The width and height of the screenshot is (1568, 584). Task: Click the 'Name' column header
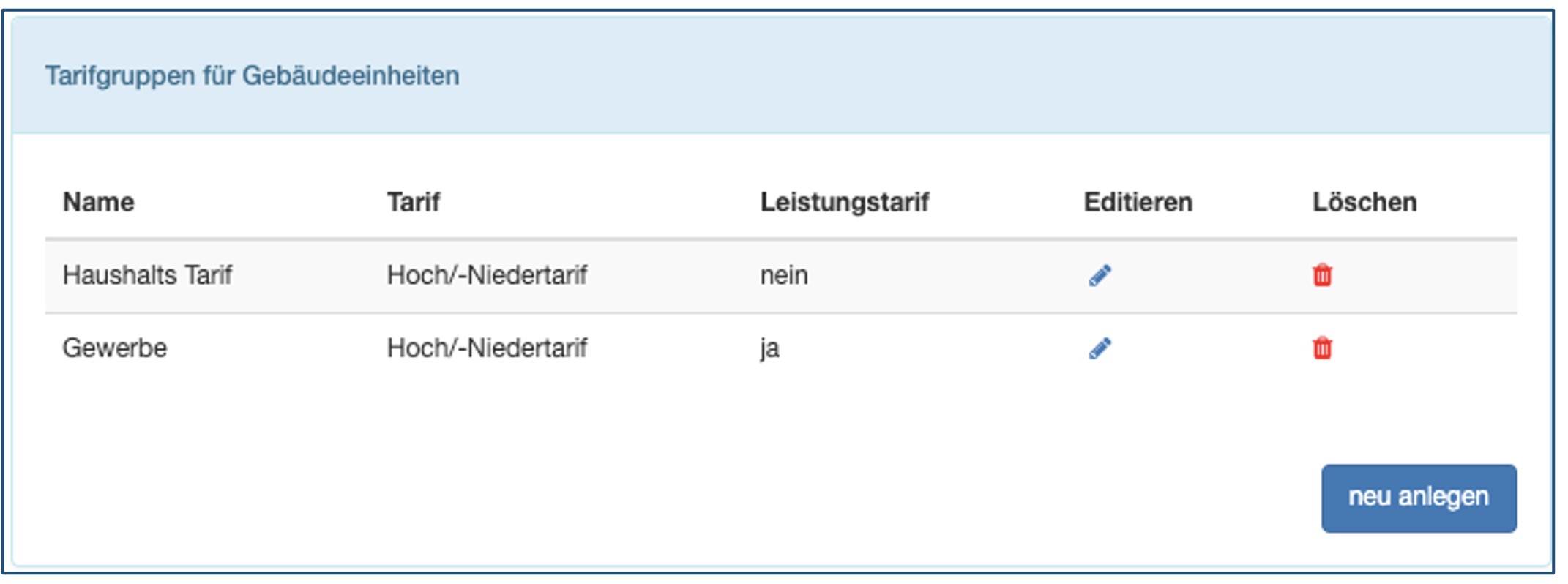[x=99, y=202]
